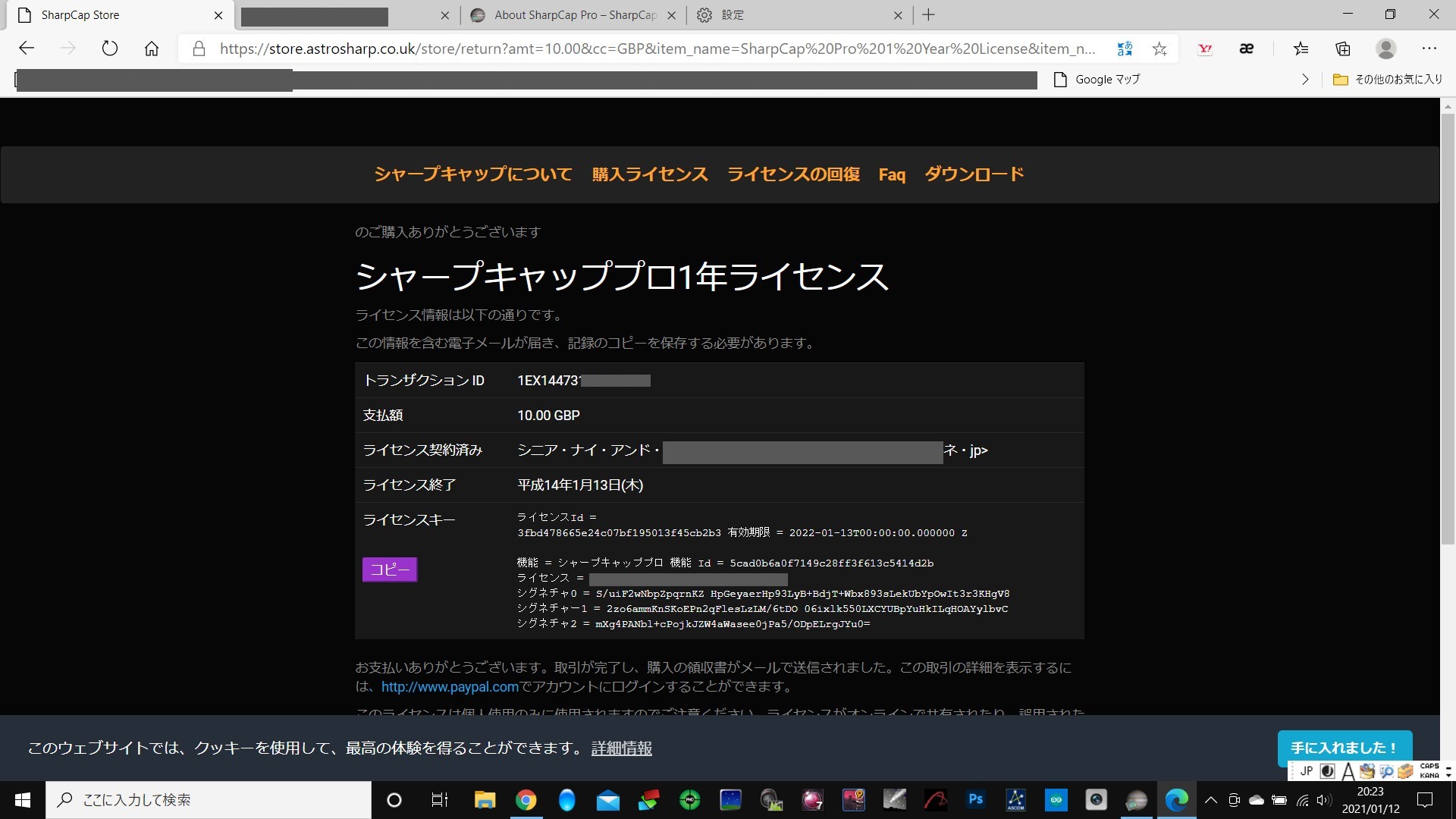The width and height of the screenshot is (1456, 819).
Task: Close the SharpCap Store tab
Action: click(x=218, y=15)
